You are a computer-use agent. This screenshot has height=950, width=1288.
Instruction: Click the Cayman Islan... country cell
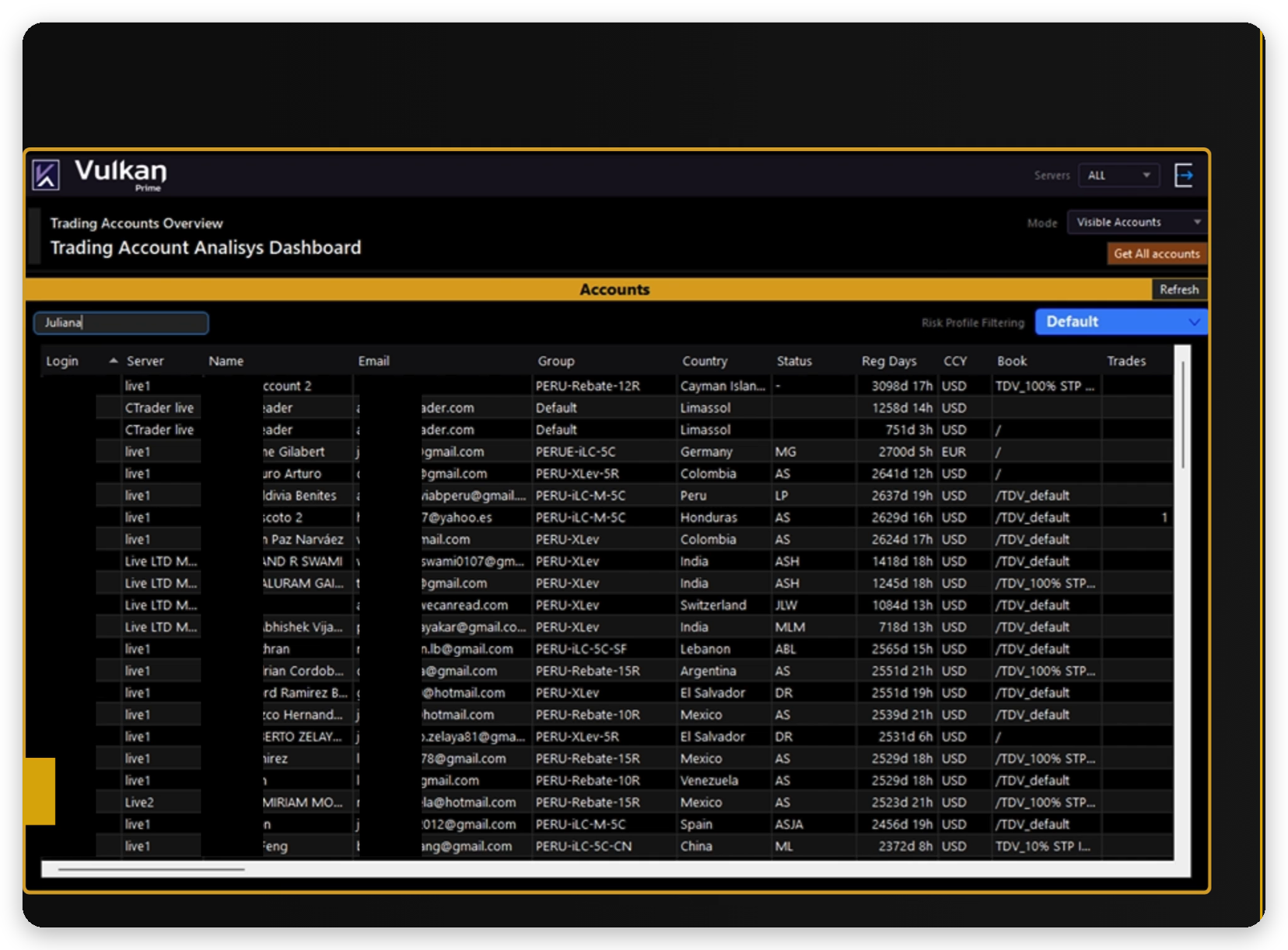[x=723, y=386]
